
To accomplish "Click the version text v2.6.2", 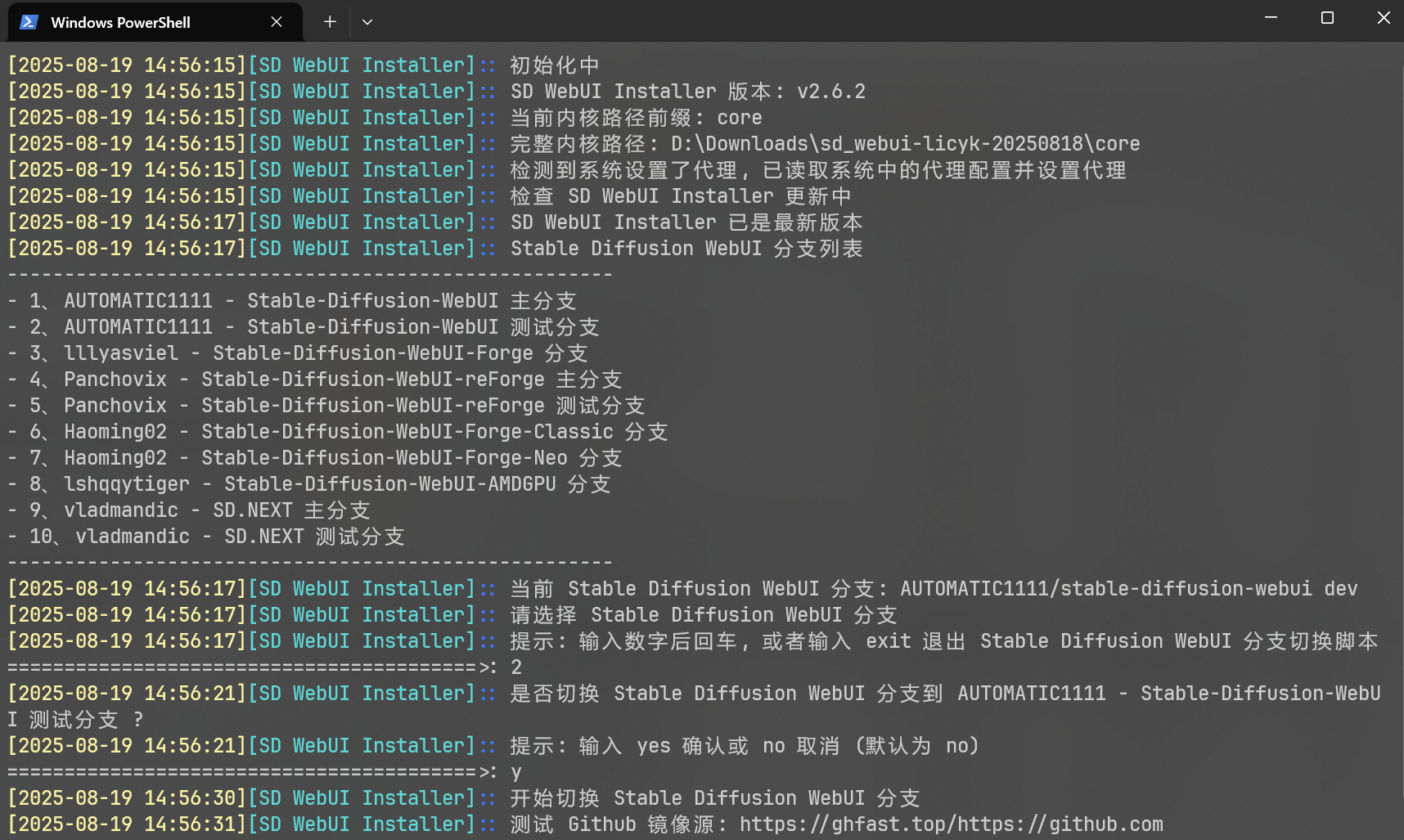I will point(831,92).
